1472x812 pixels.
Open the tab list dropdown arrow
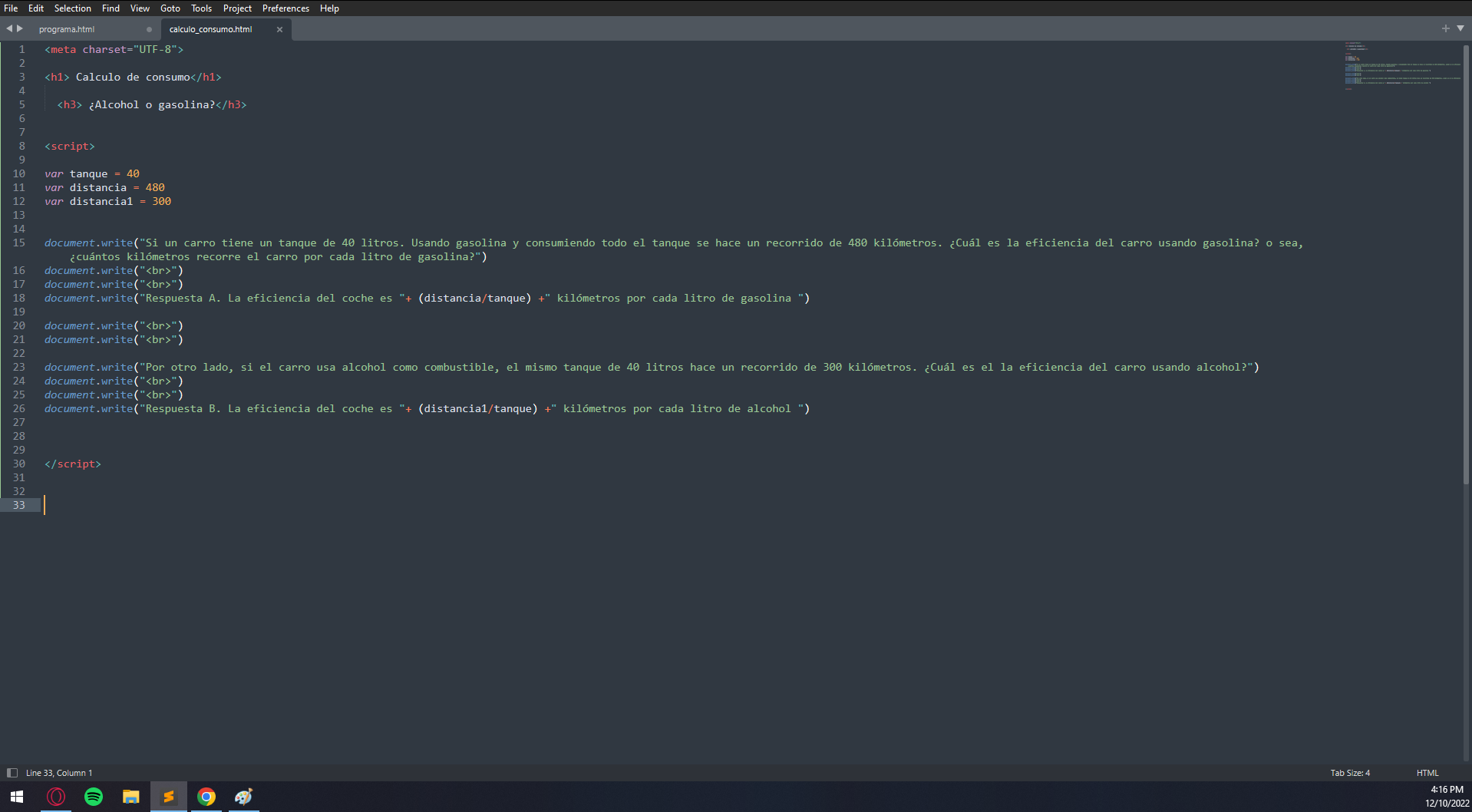click(x=1460, y=28)
